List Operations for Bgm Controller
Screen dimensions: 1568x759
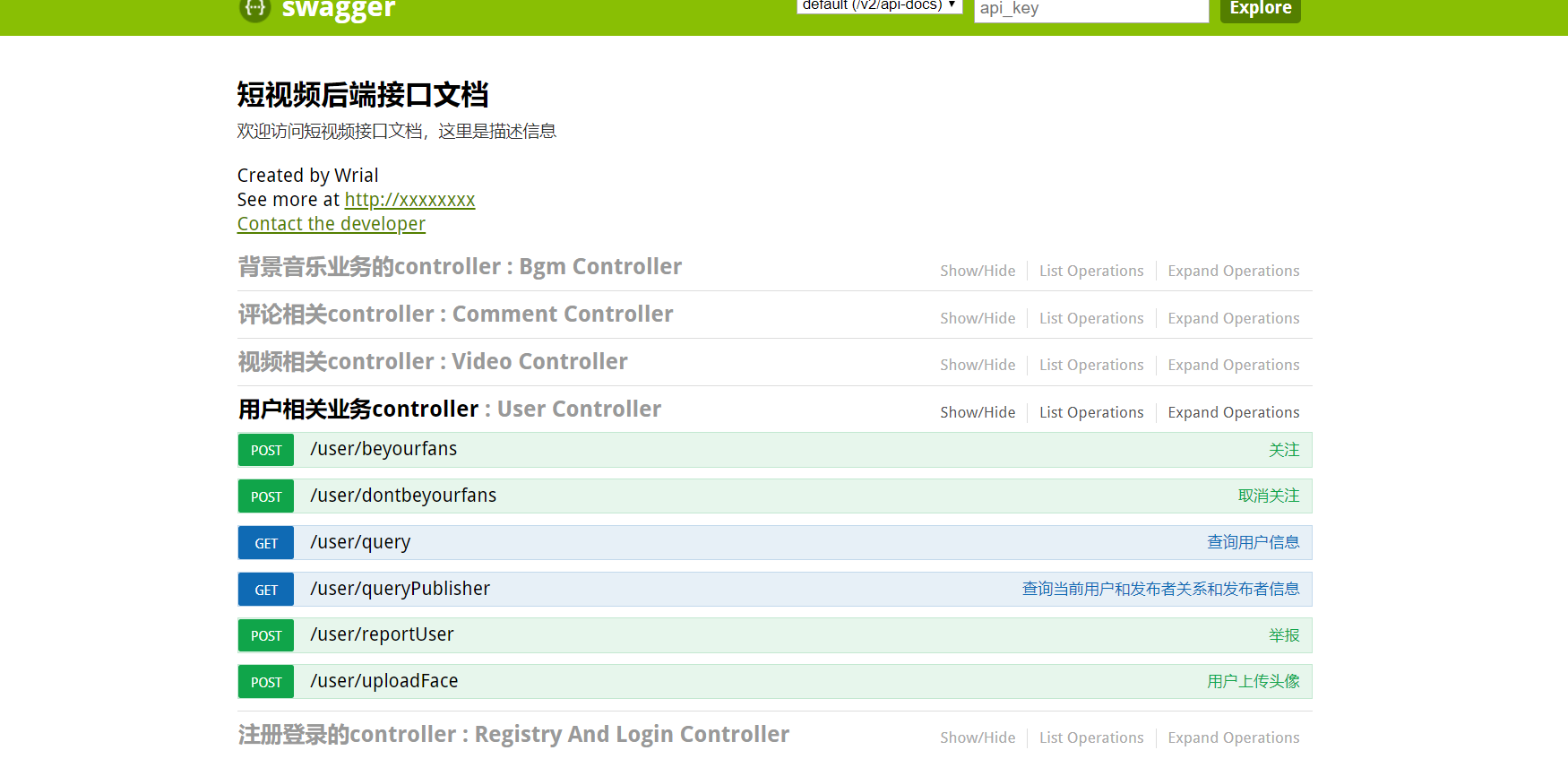point(1091,271)
